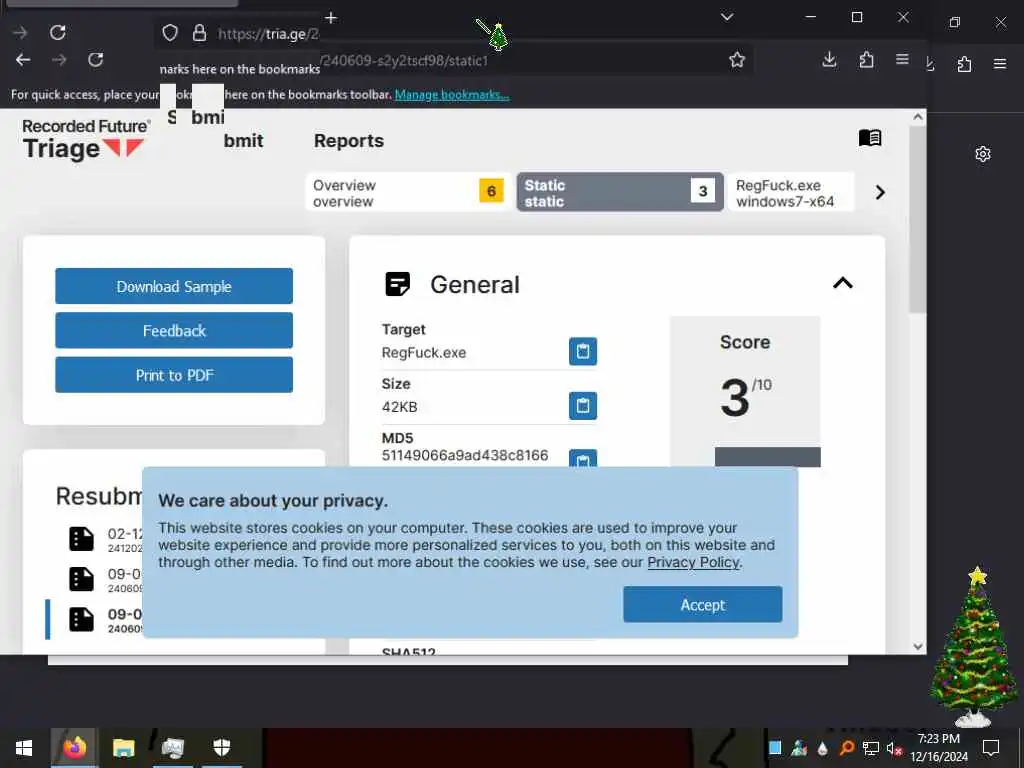Open File Explorer from the taskbar

pos(123,748)
